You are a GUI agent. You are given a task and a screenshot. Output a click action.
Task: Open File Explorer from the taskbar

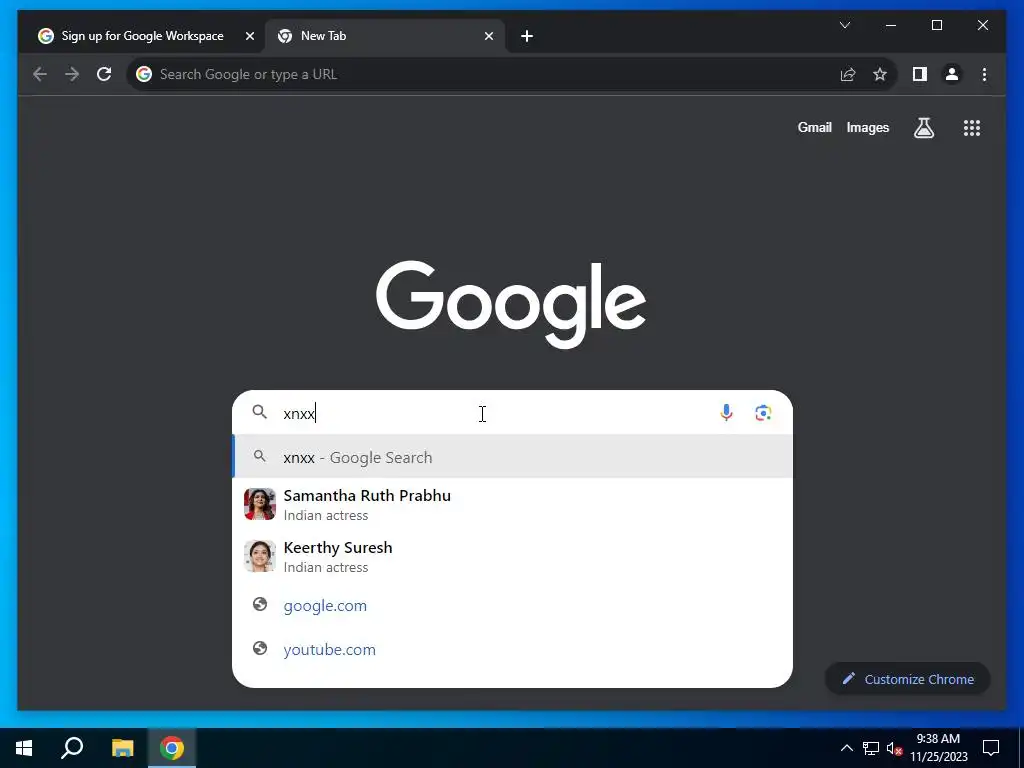122,748
